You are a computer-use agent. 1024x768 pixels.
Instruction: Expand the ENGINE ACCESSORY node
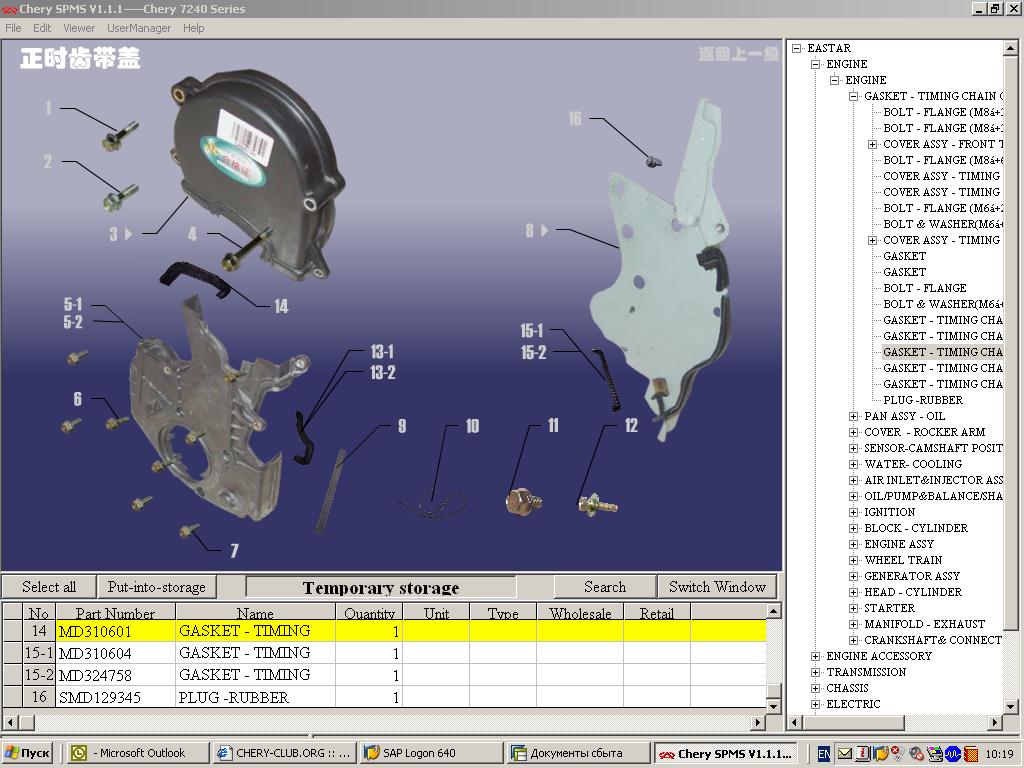(x=815, y=656)
